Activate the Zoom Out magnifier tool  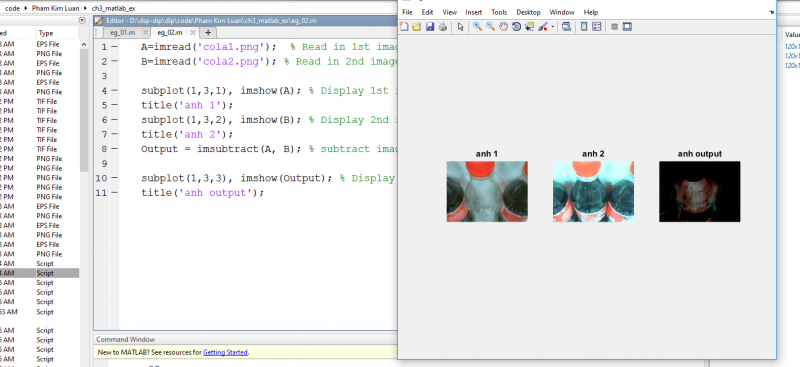point(490,27)
